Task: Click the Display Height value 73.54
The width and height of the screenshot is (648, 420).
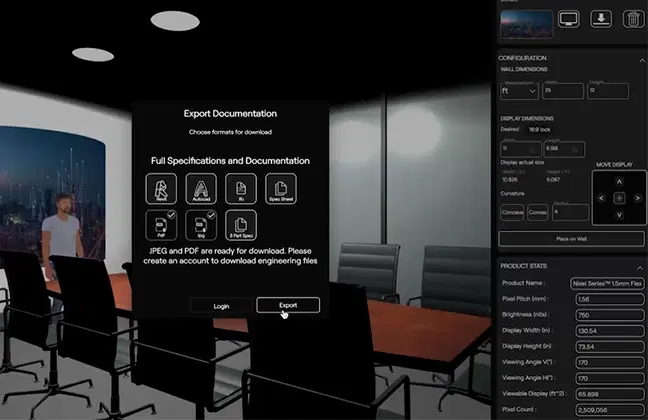Action: pyautogui.click(x=610, y=346)
